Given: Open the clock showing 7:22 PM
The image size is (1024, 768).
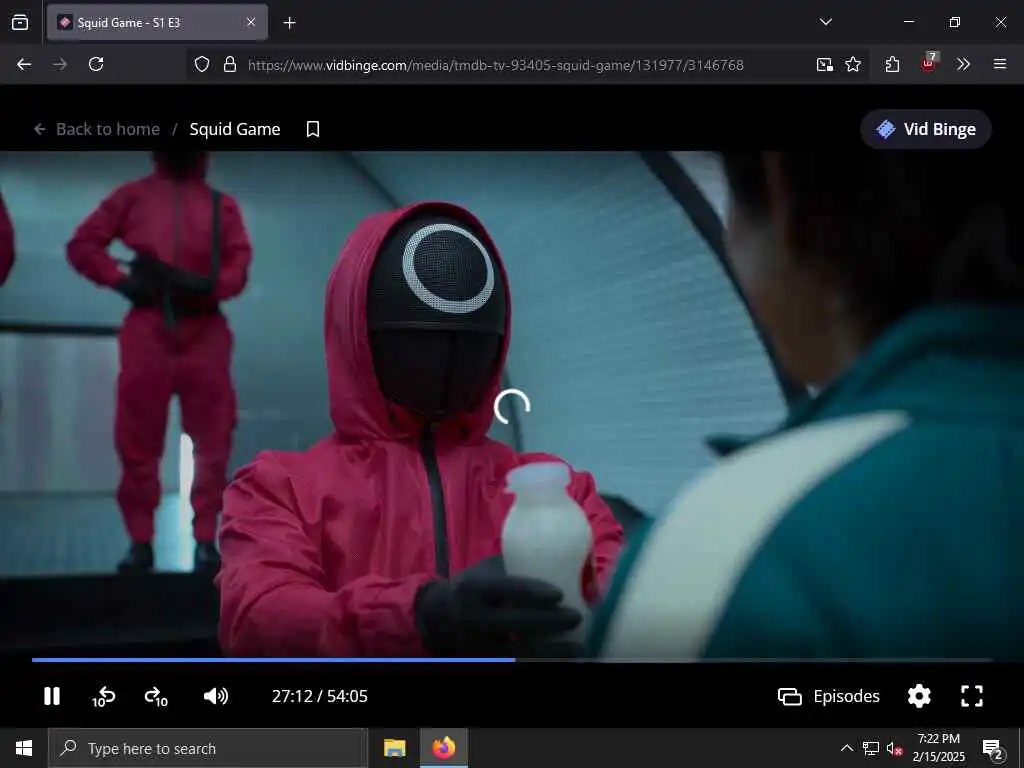Looking at the screenshot, I should (938, 748).
